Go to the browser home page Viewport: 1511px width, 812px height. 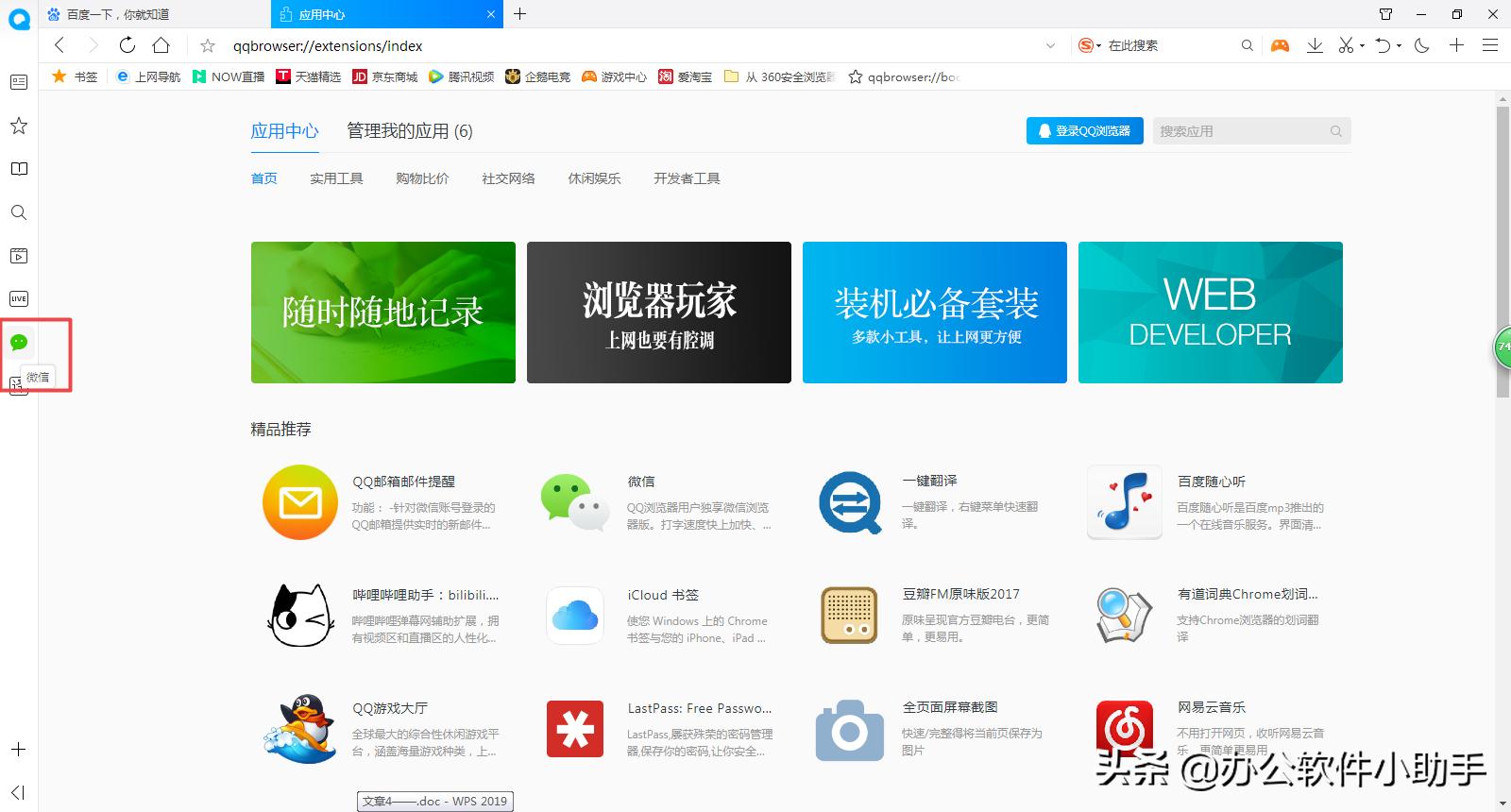(x=161, y=45)
